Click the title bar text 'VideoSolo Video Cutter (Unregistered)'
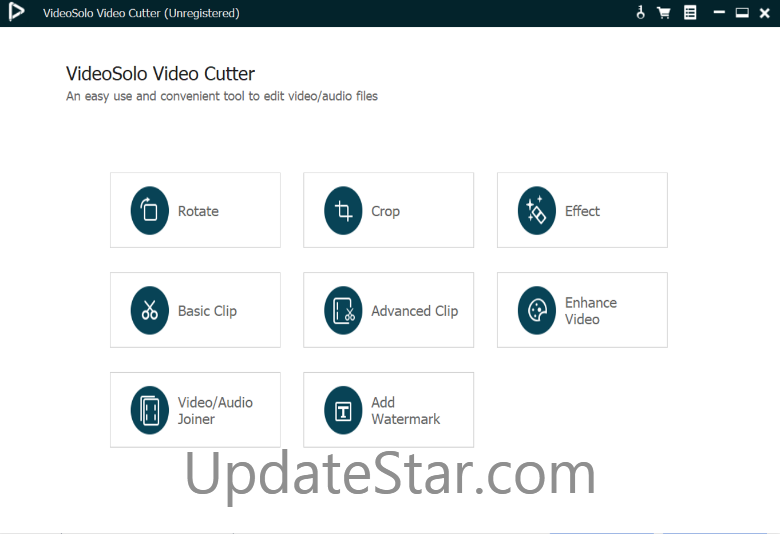 coord(141,13)
